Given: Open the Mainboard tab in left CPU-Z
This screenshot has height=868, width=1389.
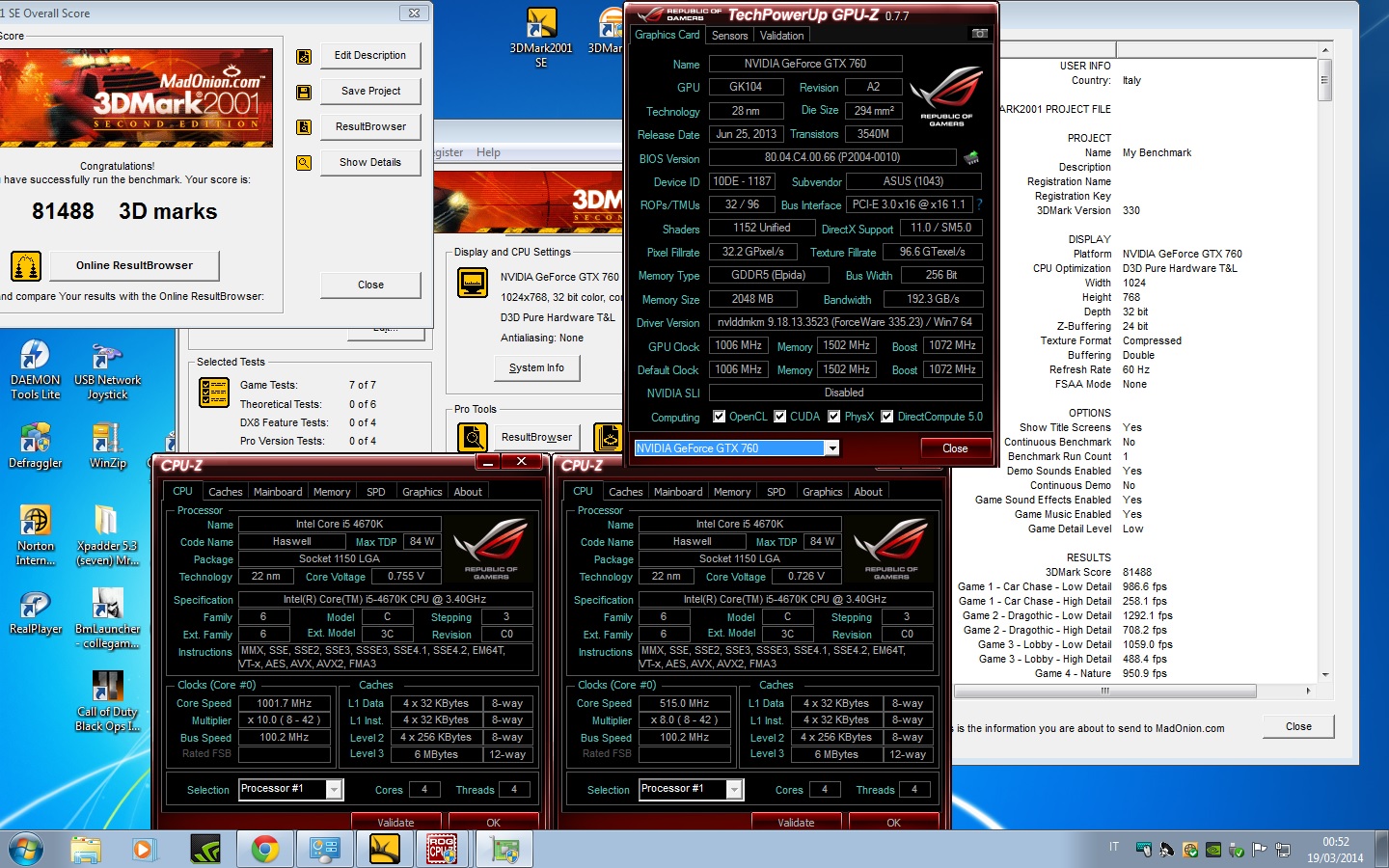Looking at the screenshot, I should click(x=278, y=492).
